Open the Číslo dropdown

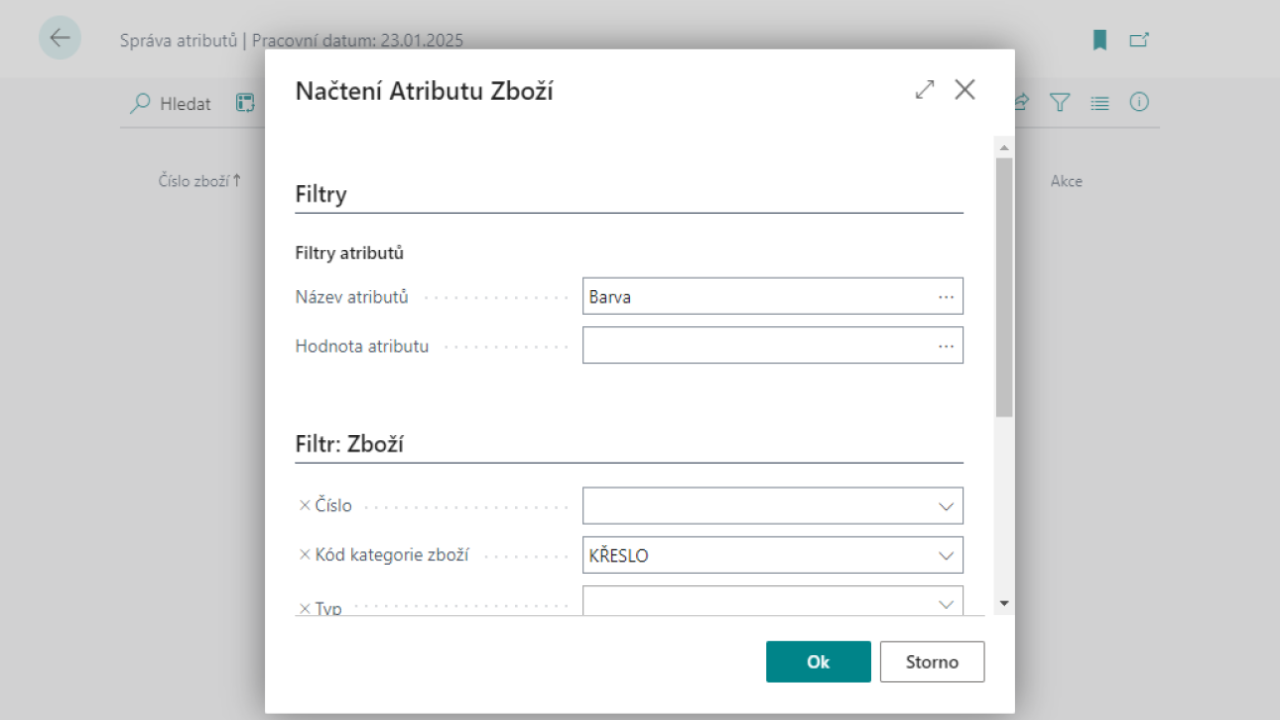pyautogui.click(x=944, y=505)
